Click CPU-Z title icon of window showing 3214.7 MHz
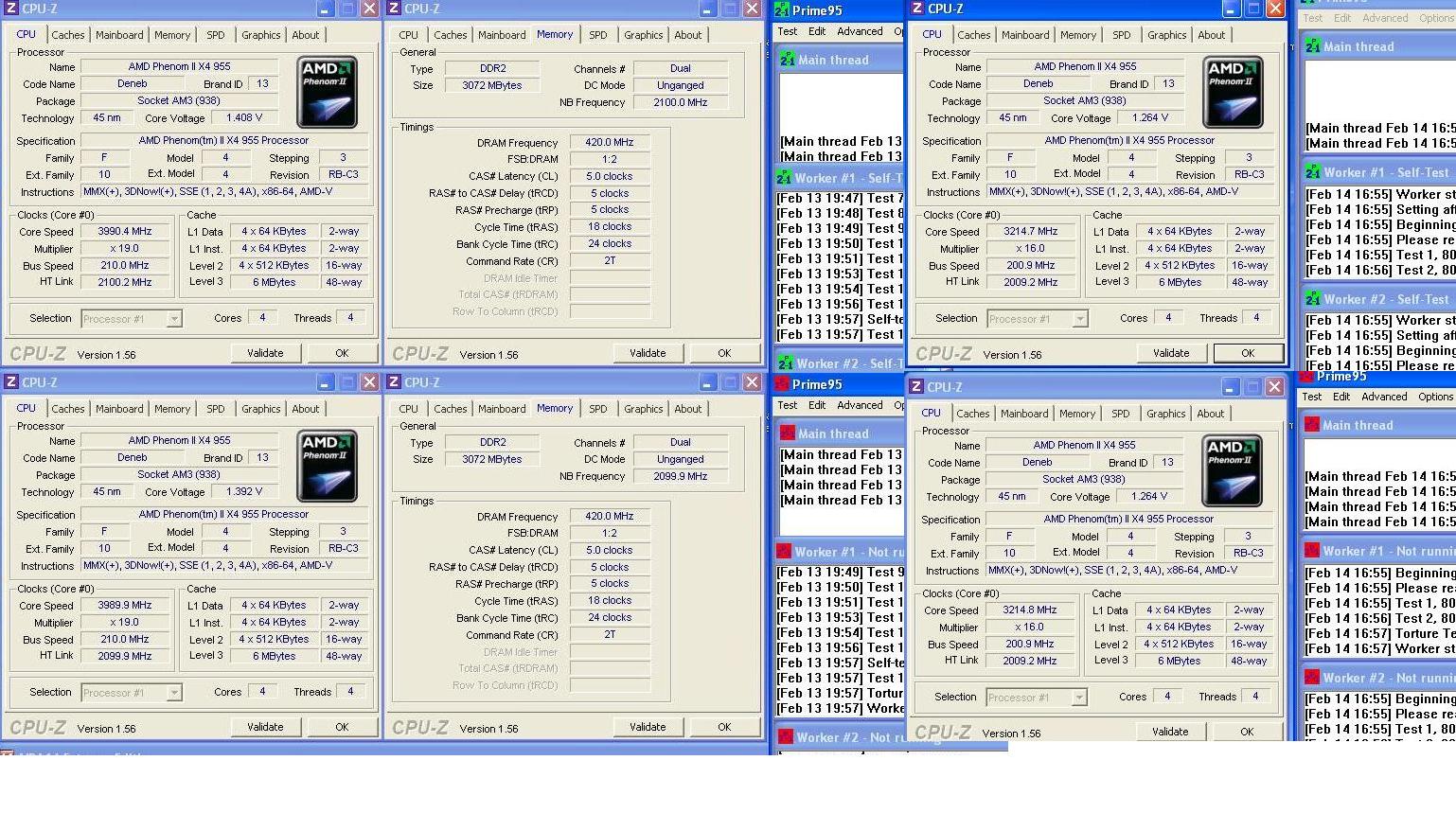The width and height of the screenshot is (1456, 831). (916, 9)
